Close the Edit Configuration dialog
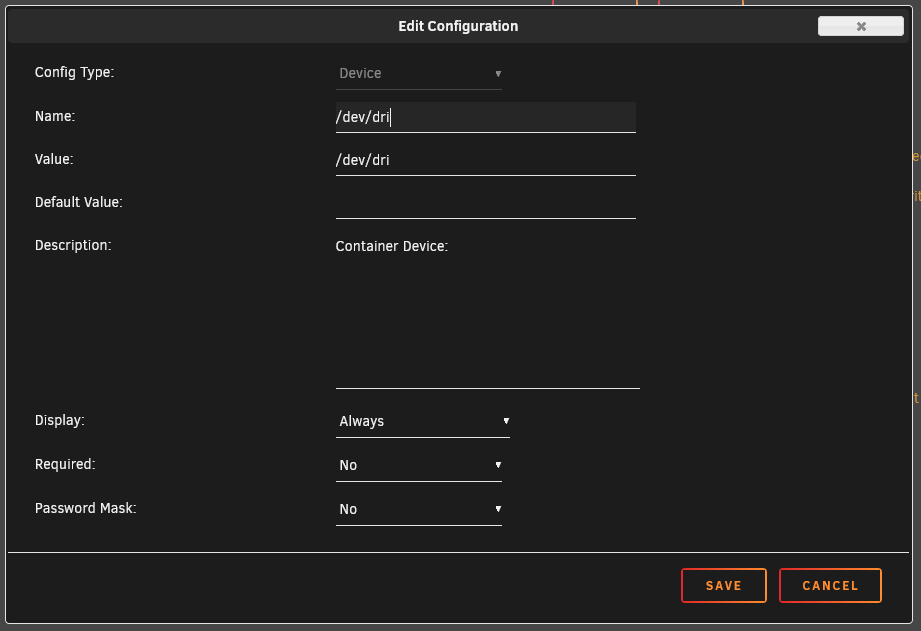Image resolution: width=921 pixels, height=631 pixels. point(861,26)
